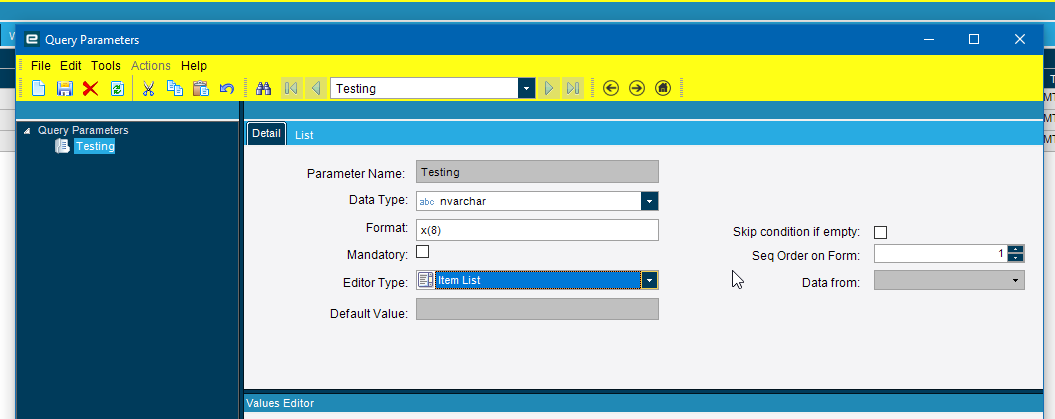Save using the floppy disk icon
Viewport: 1055px width, 419px height.
point(65,88)
